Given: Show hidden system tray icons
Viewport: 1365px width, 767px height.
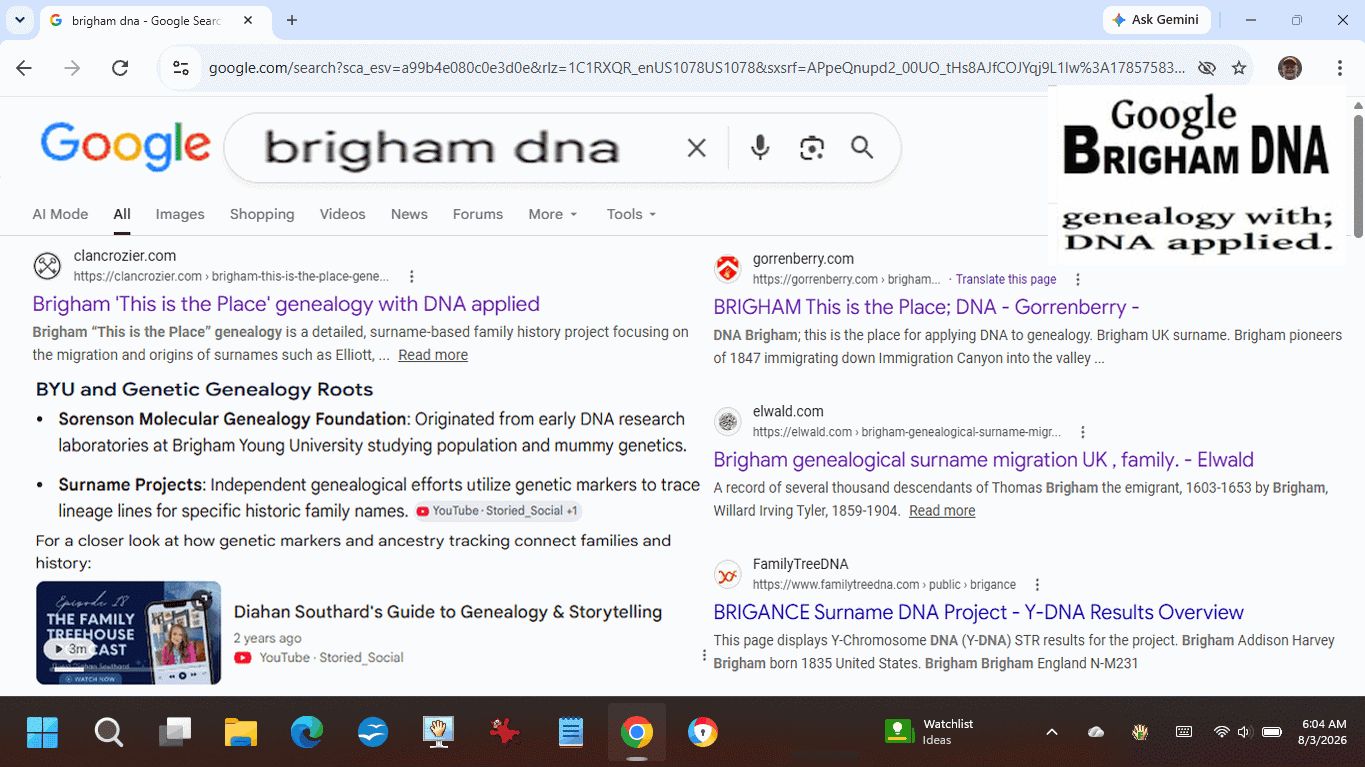Looking at the screenshot, I should coord(1052,732).
